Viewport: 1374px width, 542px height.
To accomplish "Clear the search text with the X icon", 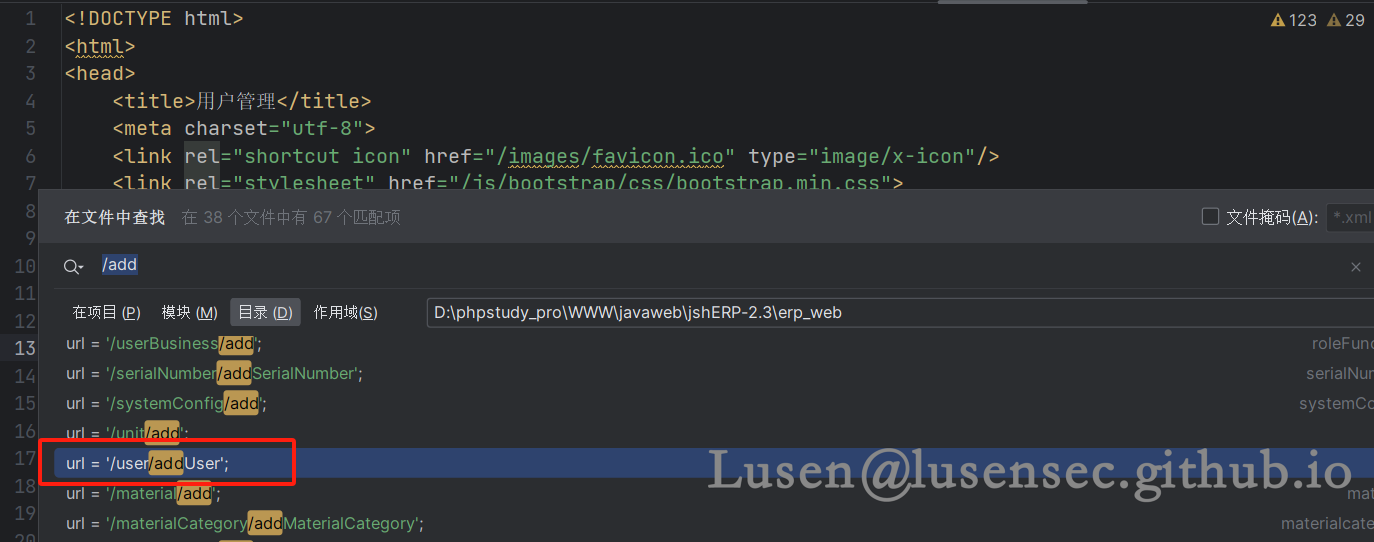I will coord(1355,267).
